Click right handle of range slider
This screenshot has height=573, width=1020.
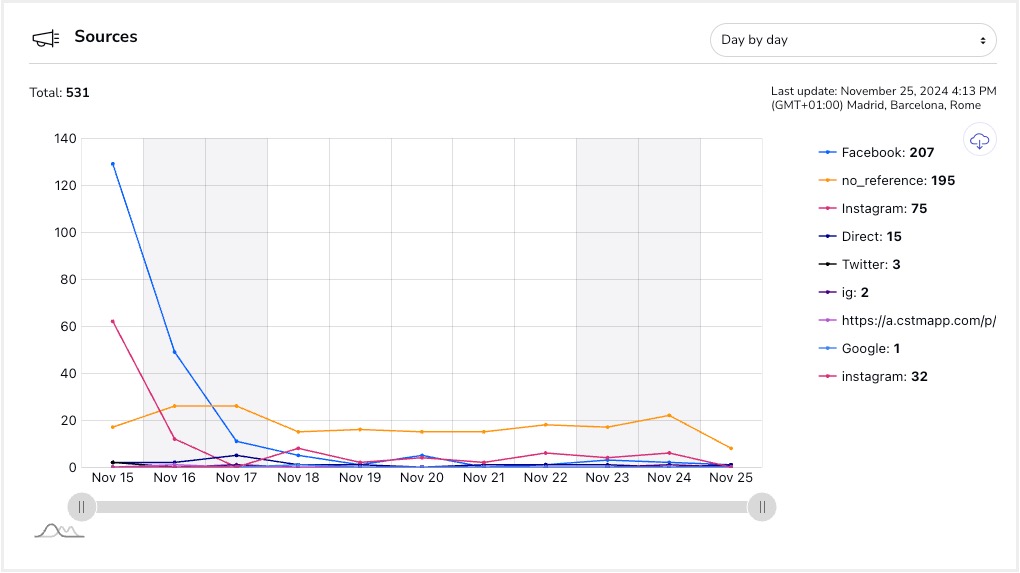(x=762, y=507)
